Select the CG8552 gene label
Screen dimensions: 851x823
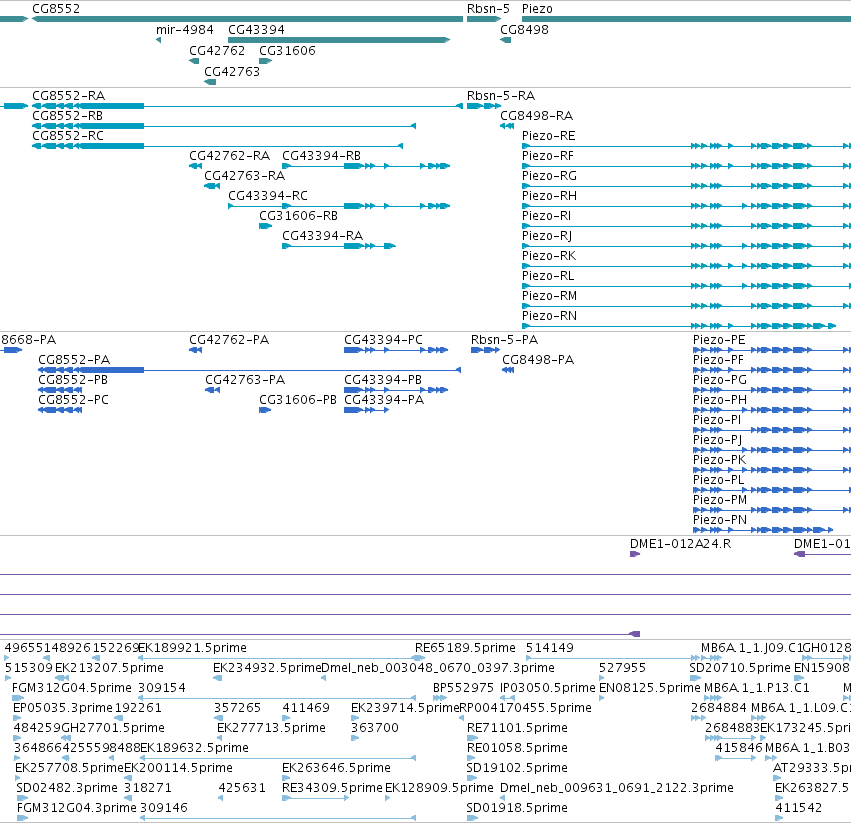(56, 9)
